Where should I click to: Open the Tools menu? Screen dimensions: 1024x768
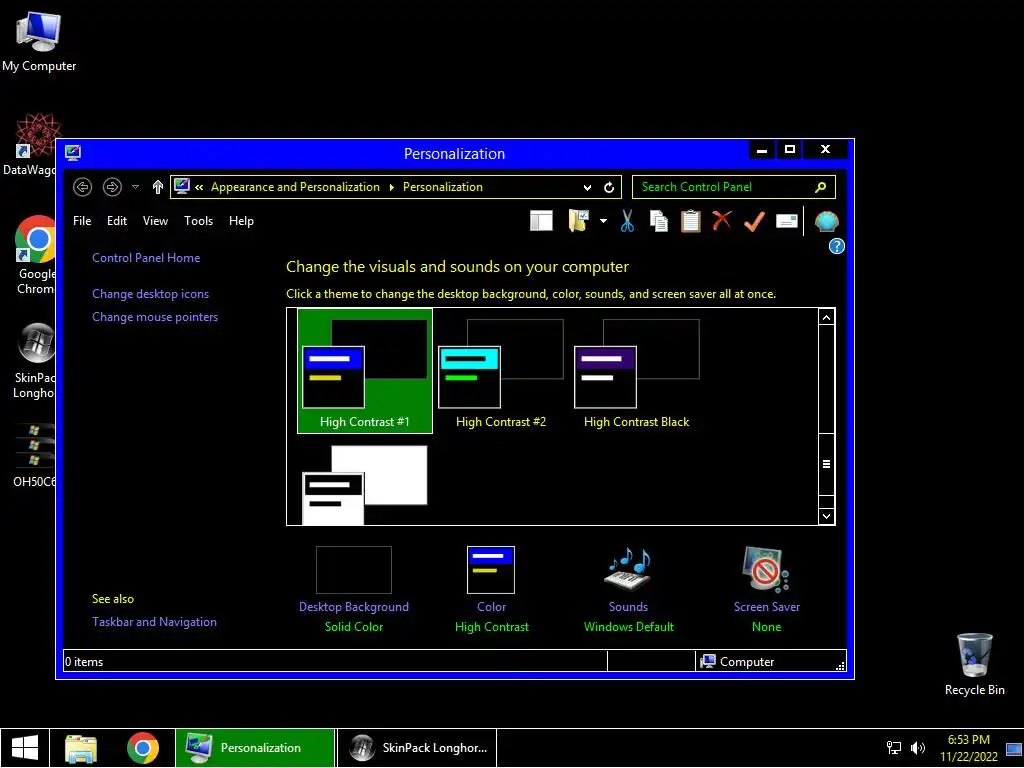[x=199, y=221]
